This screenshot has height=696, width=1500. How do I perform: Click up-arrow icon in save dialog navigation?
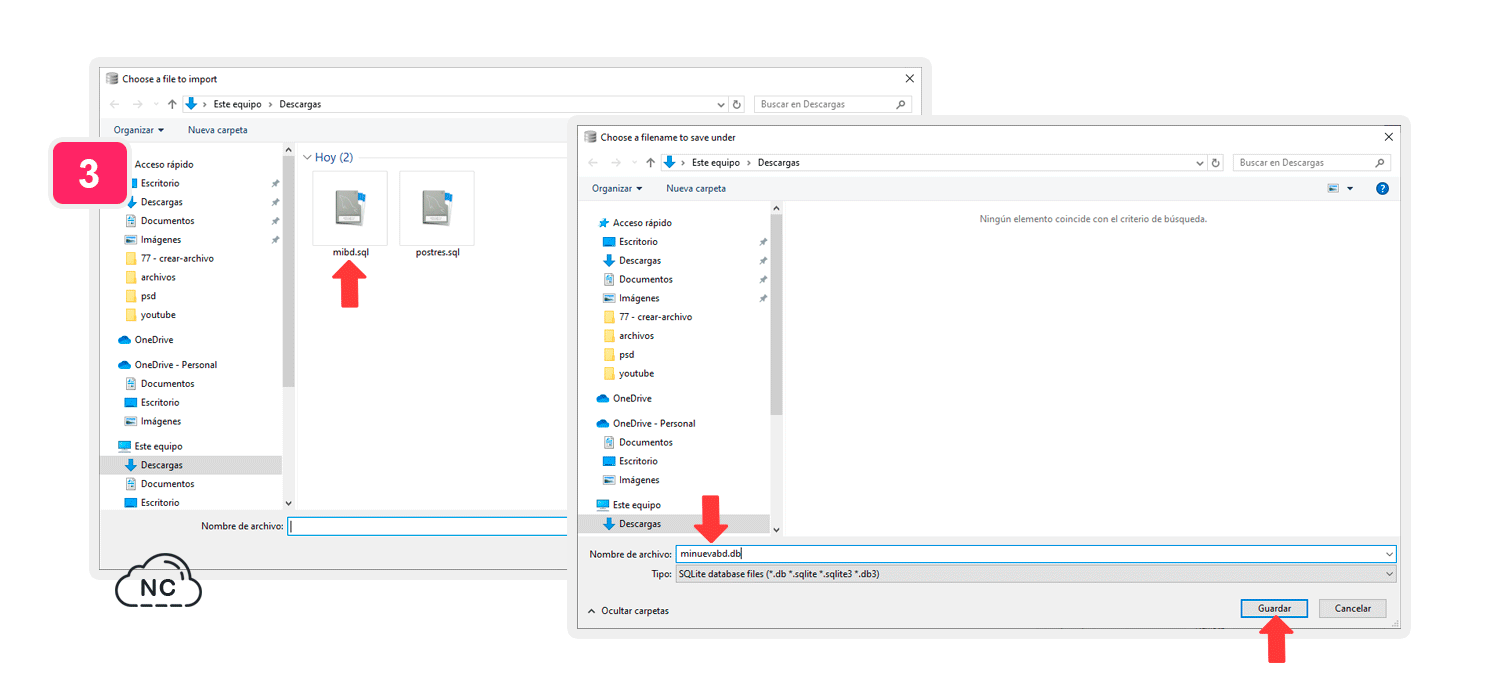tap(650, 163)
